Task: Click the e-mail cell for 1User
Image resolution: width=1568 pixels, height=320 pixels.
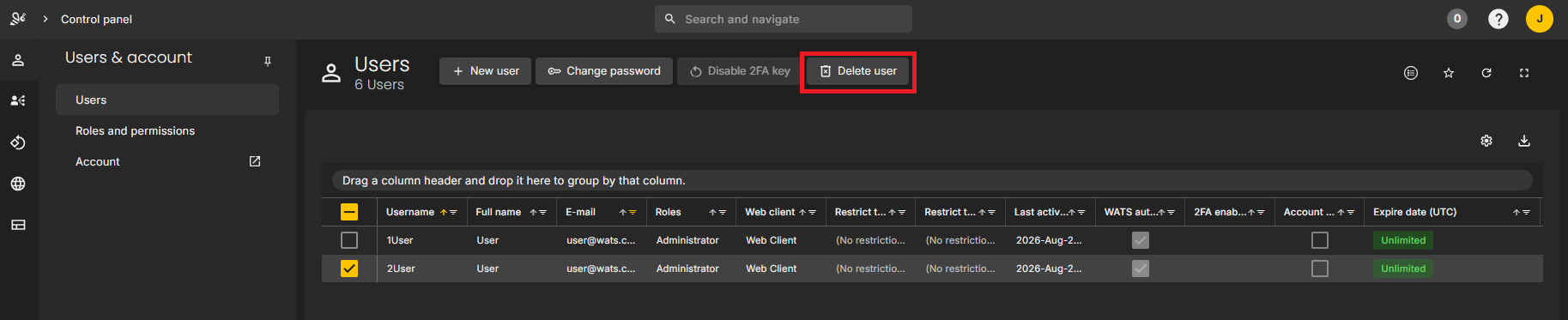Action: pos(601,240)
